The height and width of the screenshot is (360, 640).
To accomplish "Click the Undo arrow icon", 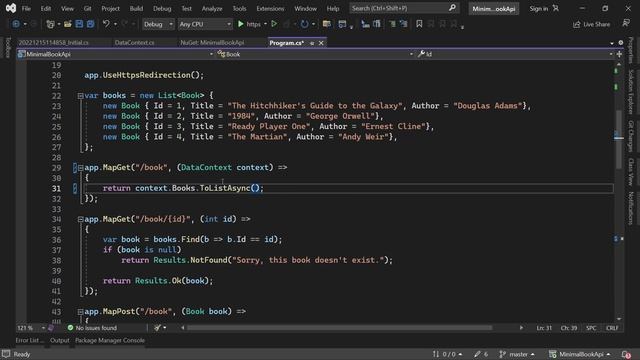I will [x=106, y=24].
